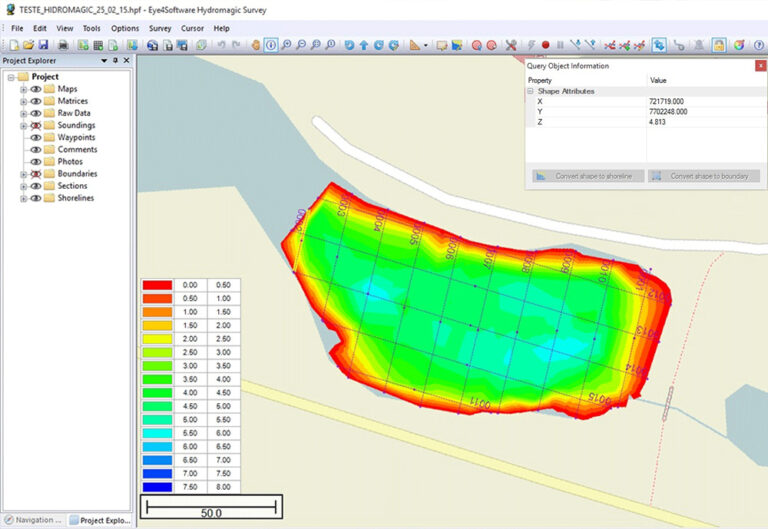Expand the Matrices tree node
Screen dimensions: 768x529
[x=23, y=101]
